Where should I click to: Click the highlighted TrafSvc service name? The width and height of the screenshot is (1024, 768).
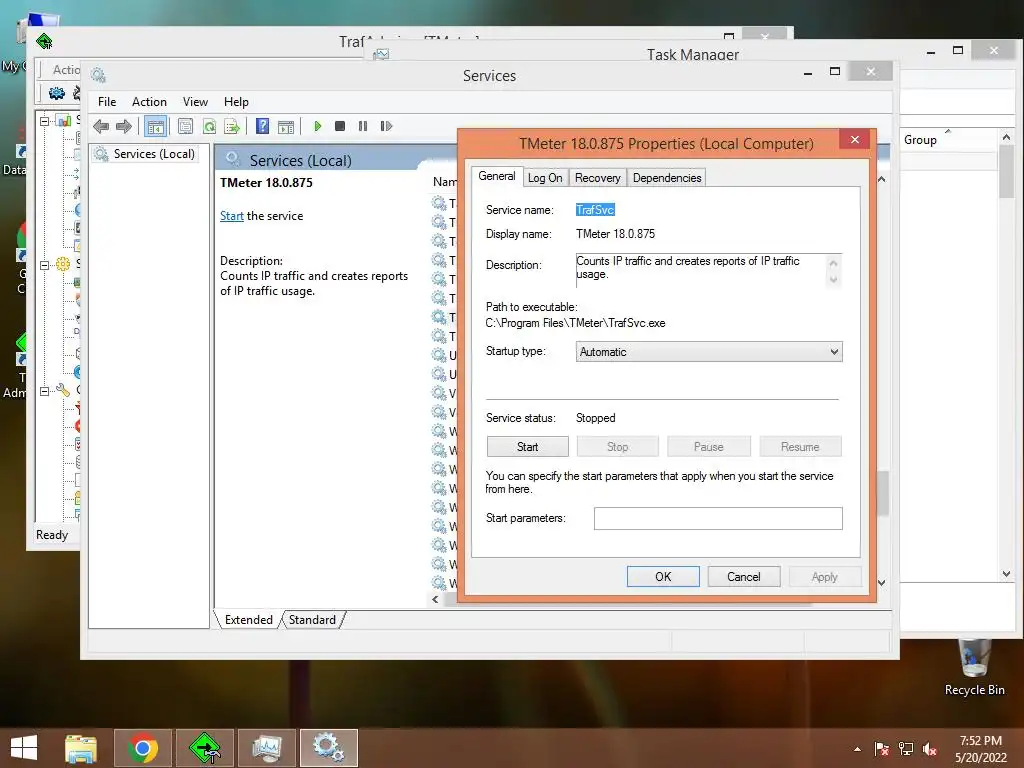[595, 210]
